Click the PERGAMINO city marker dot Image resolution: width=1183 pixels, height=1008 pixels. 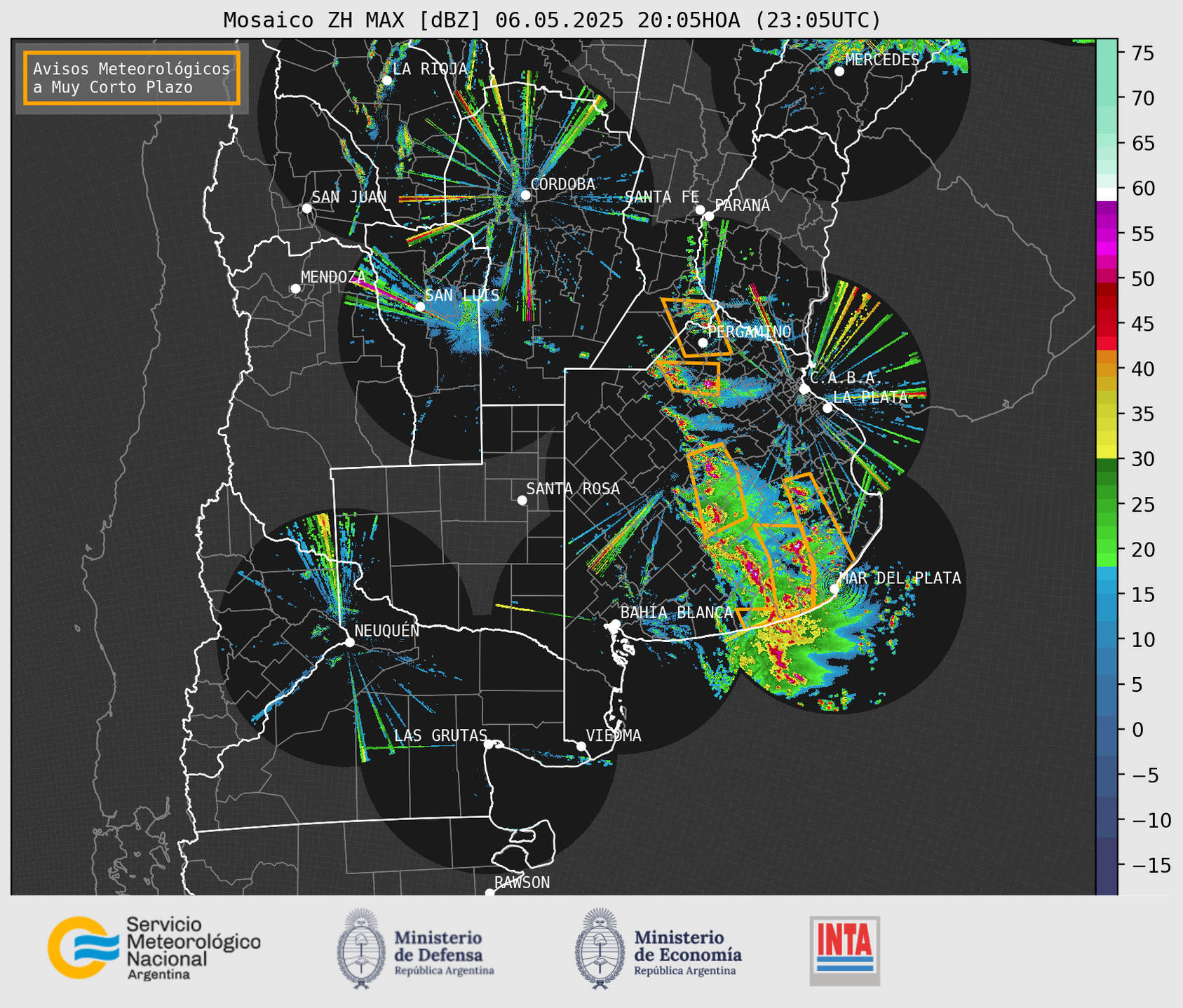(703, 343)
